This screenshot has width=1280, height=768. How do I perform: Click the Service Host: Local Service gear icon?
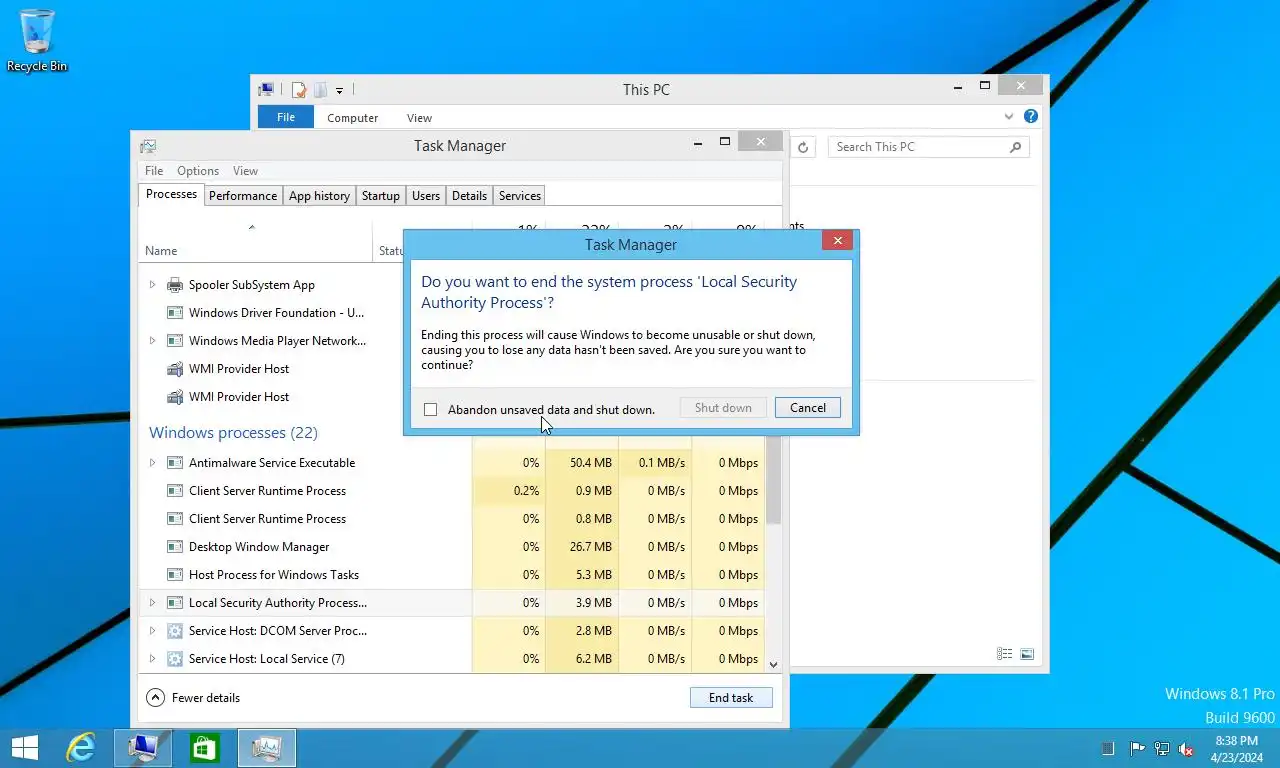click(175, 659)
